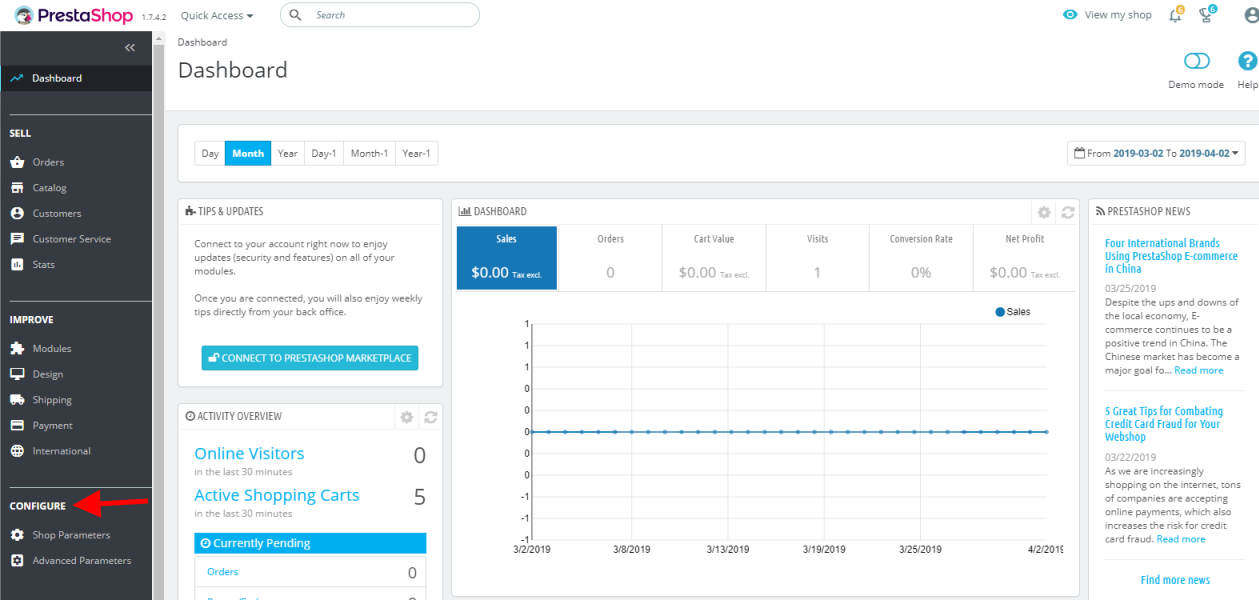
Task: Open the Activity Overview settings gear
Action: pos(406,417)
